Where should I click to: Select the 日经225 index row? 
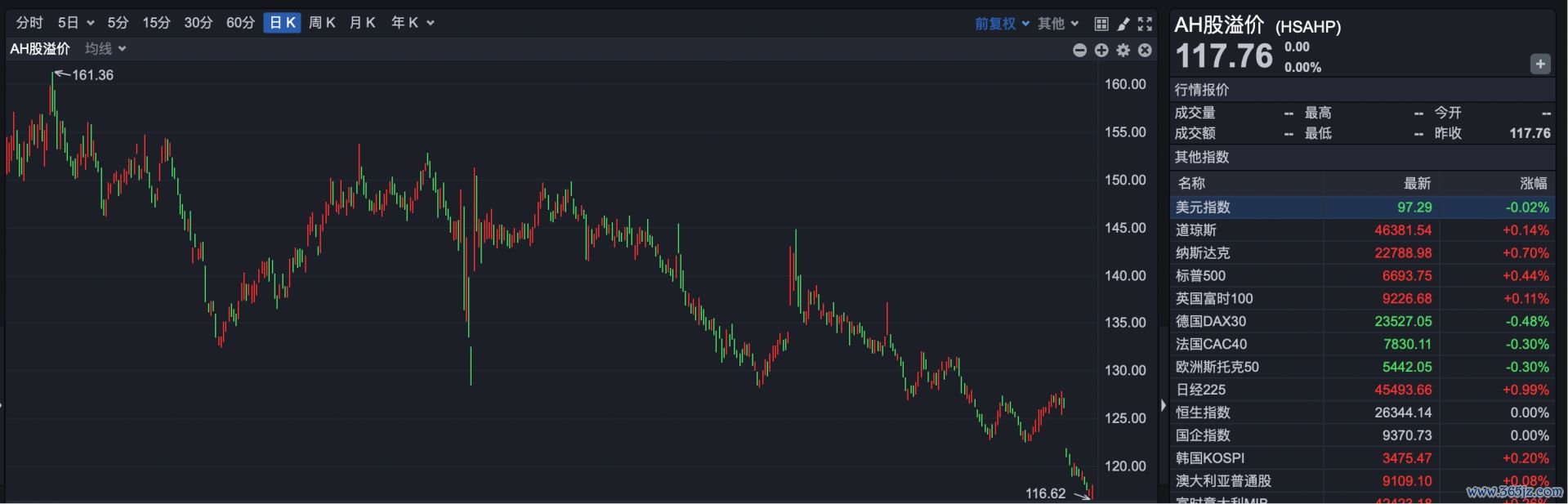coord(1363,390)
